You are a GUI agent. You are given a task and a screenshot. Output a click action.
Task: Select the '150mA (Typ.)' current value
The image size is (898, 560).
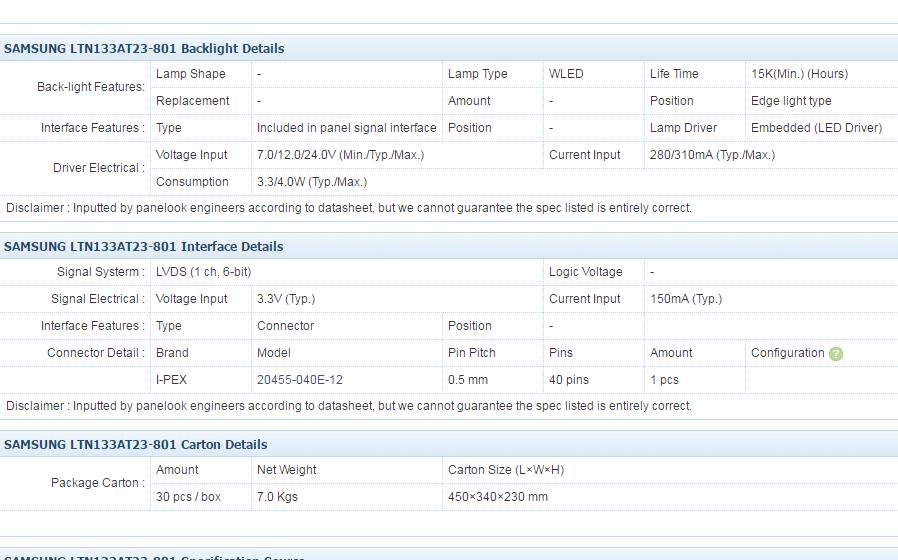[686, 298]
